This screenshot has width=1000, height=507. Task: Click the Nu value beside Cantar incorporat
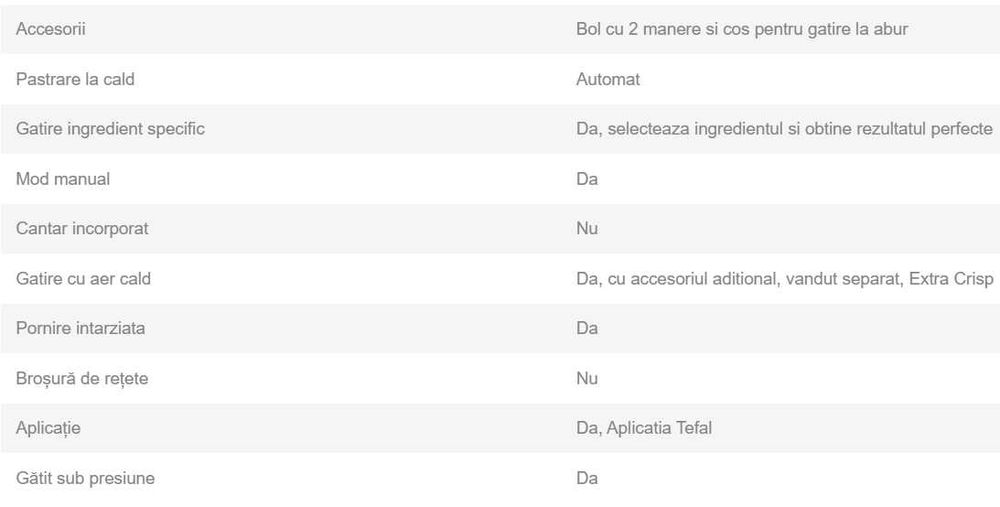pos(587,228)
